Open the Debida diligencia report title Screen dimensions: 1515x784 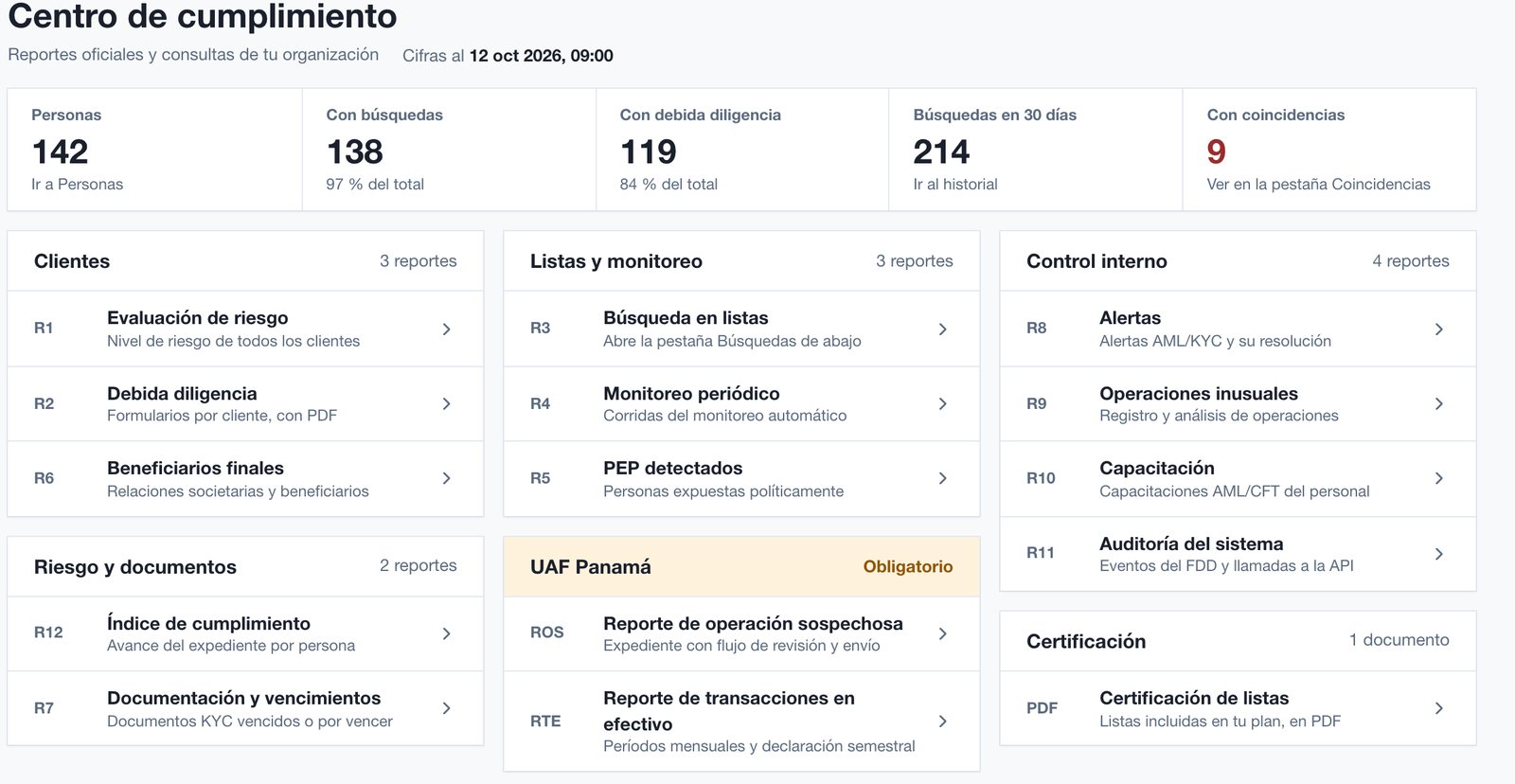[x=182, y=393]
